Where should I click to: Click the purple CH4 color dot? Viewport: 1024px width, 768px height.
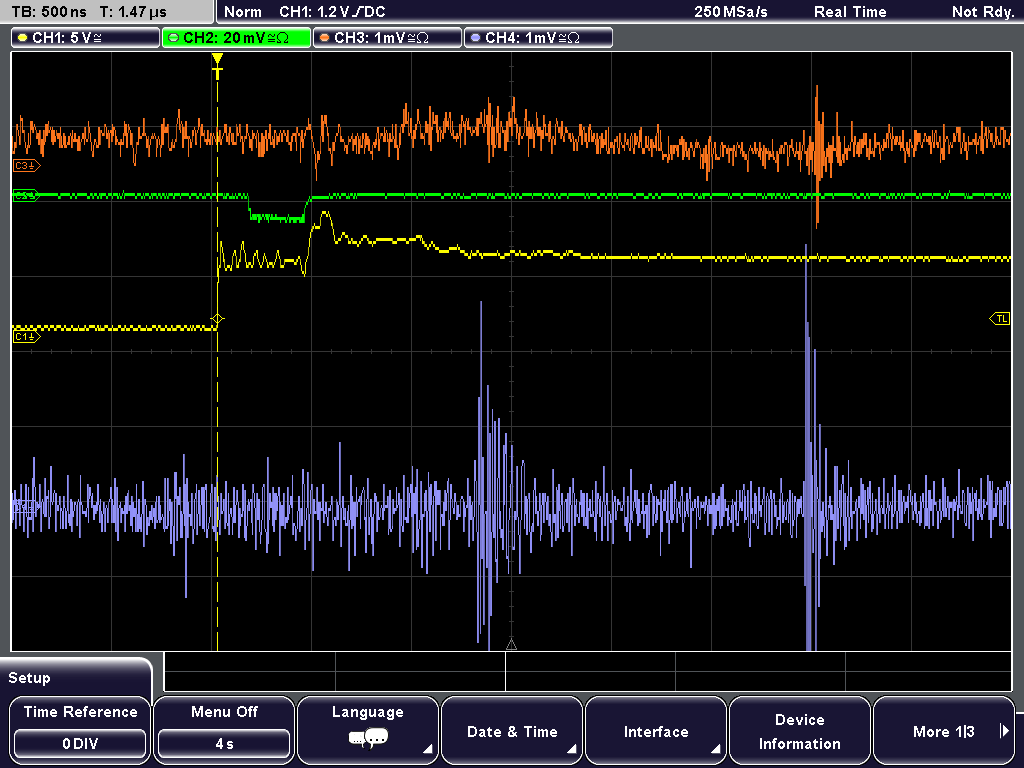pos(475,38)
